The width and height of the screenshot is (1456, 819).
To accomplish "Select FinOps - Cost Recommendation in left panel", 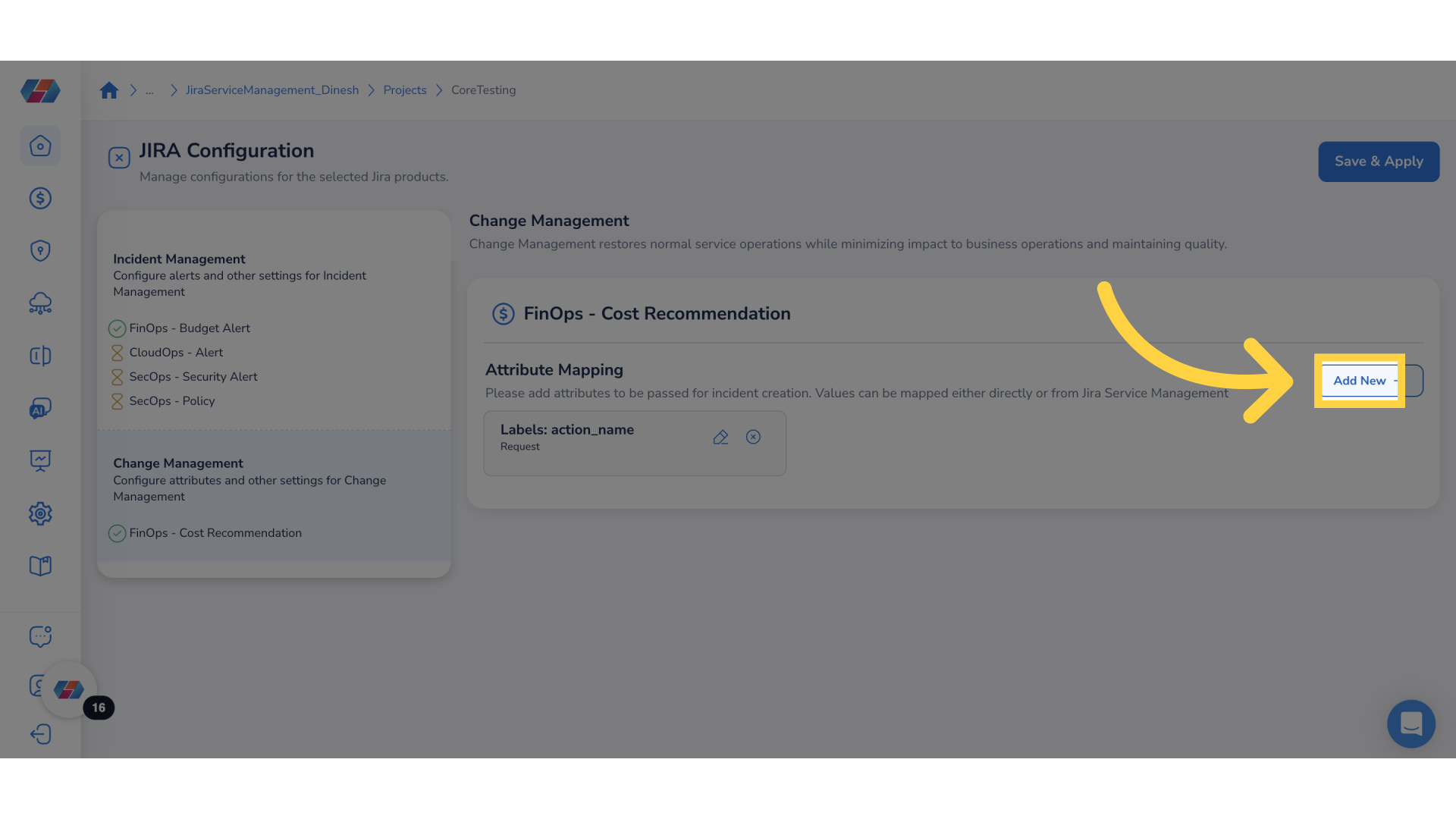I will click(215, 533).
